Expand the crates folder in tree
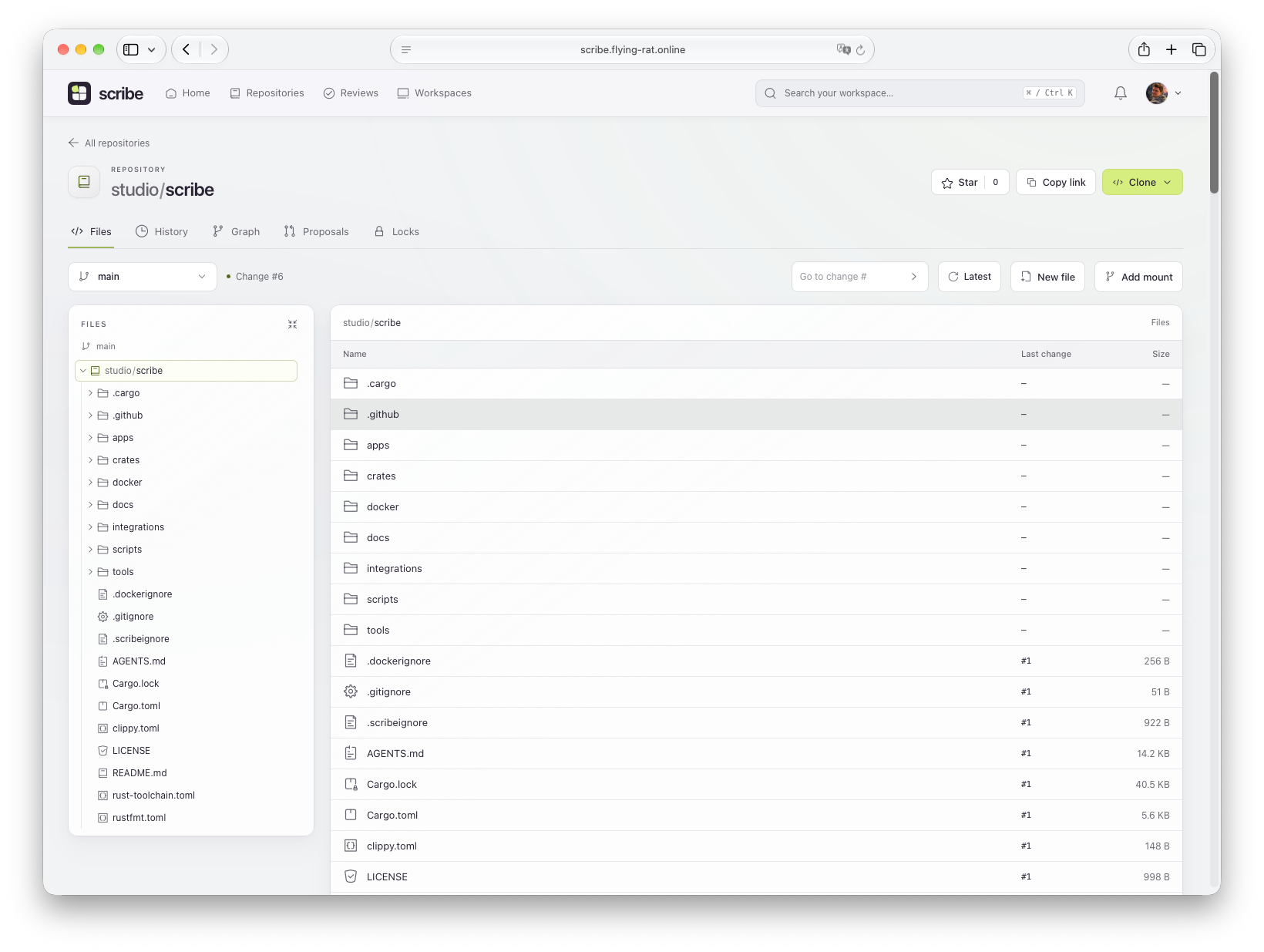Viewport: 1264px width, 952px height. (90, 460)
